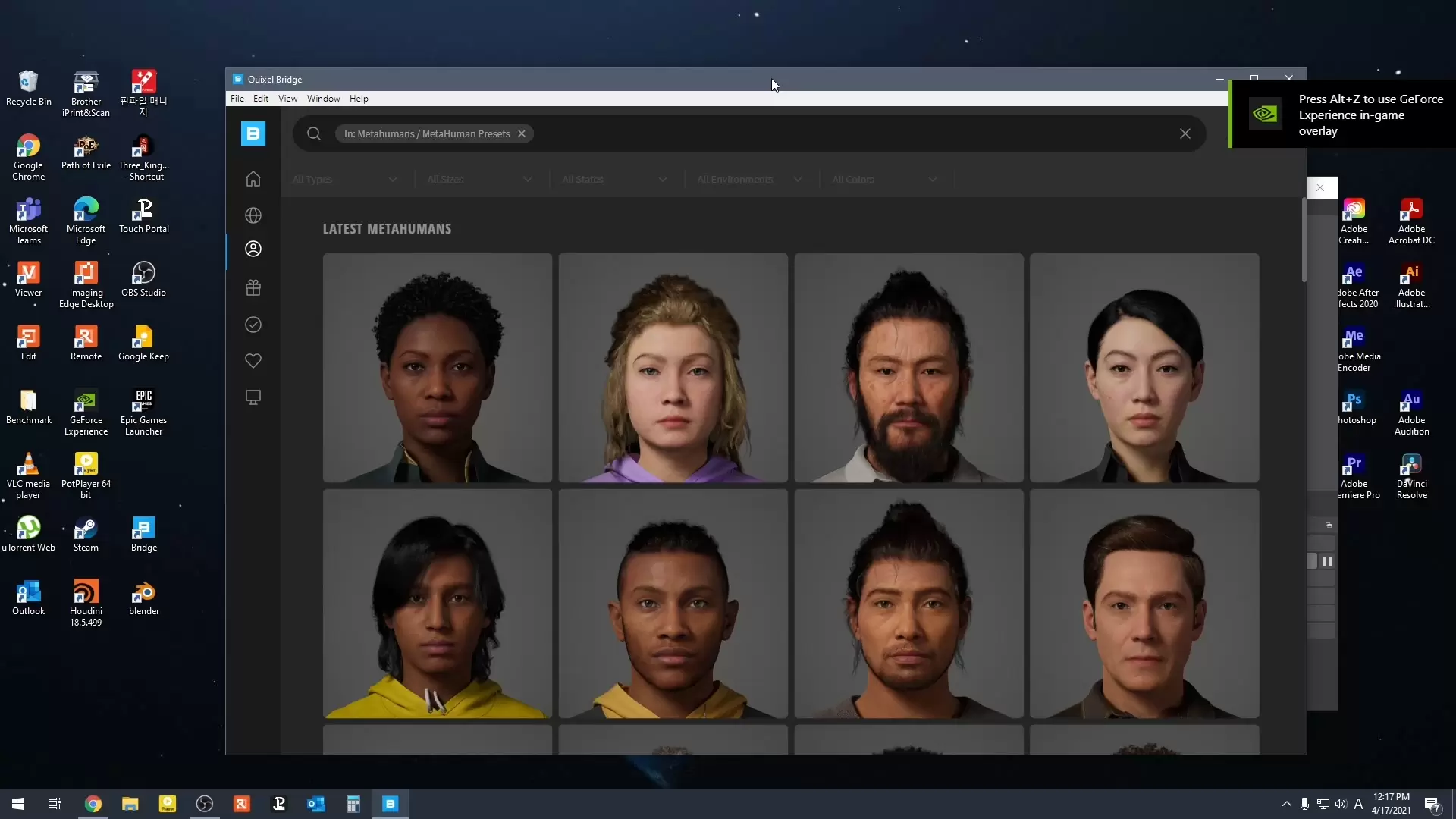Select the bearded man MetaHuman thumbnail

coord(908,368)
